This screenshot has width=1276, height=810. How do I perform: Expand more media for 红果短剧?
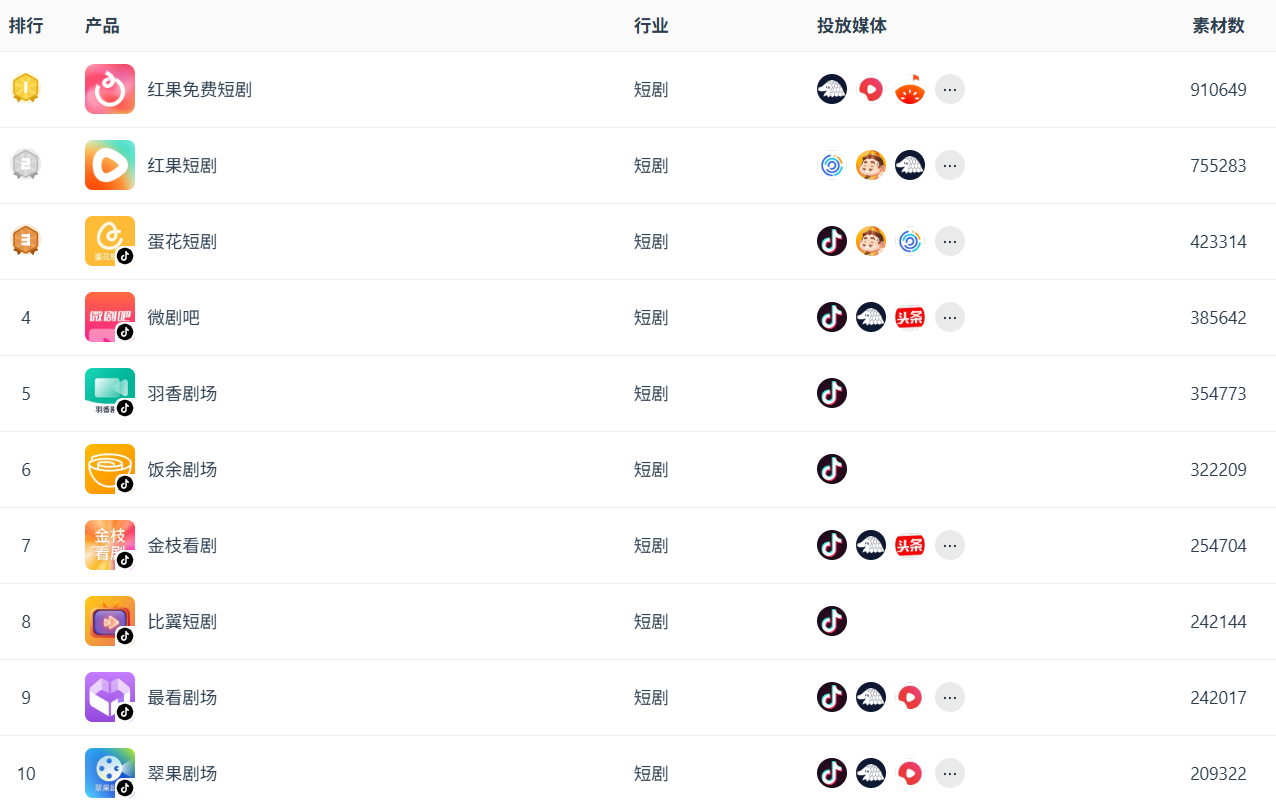point(950,165)
